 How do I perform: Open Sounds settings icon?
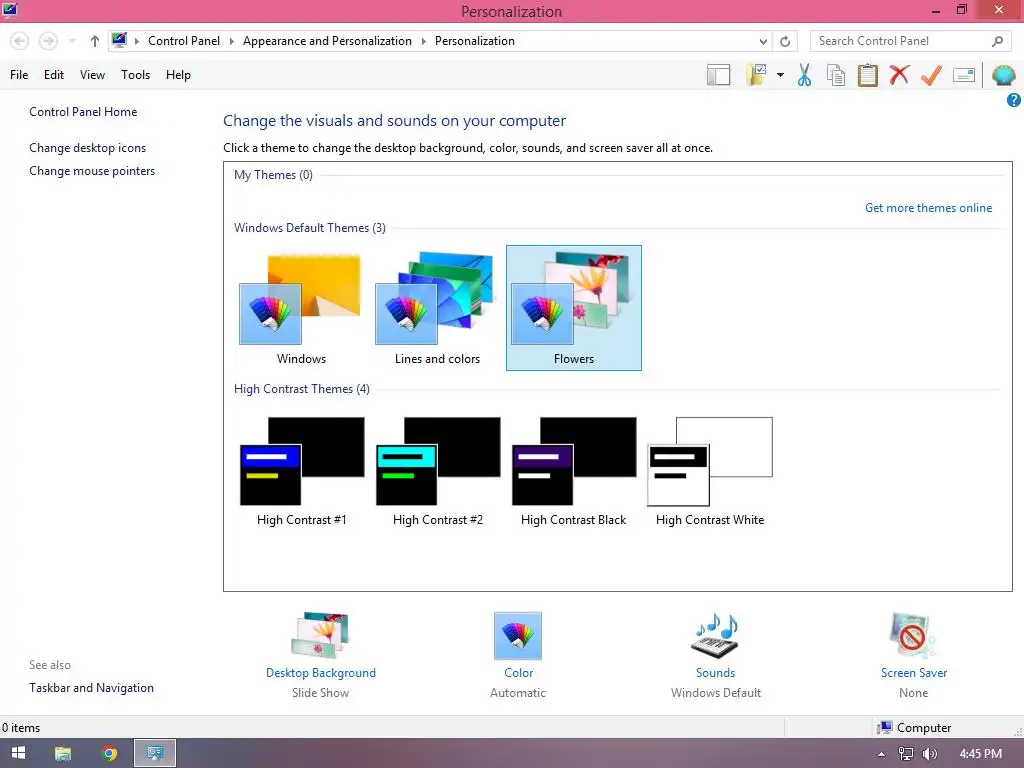[x=715, y=635]
